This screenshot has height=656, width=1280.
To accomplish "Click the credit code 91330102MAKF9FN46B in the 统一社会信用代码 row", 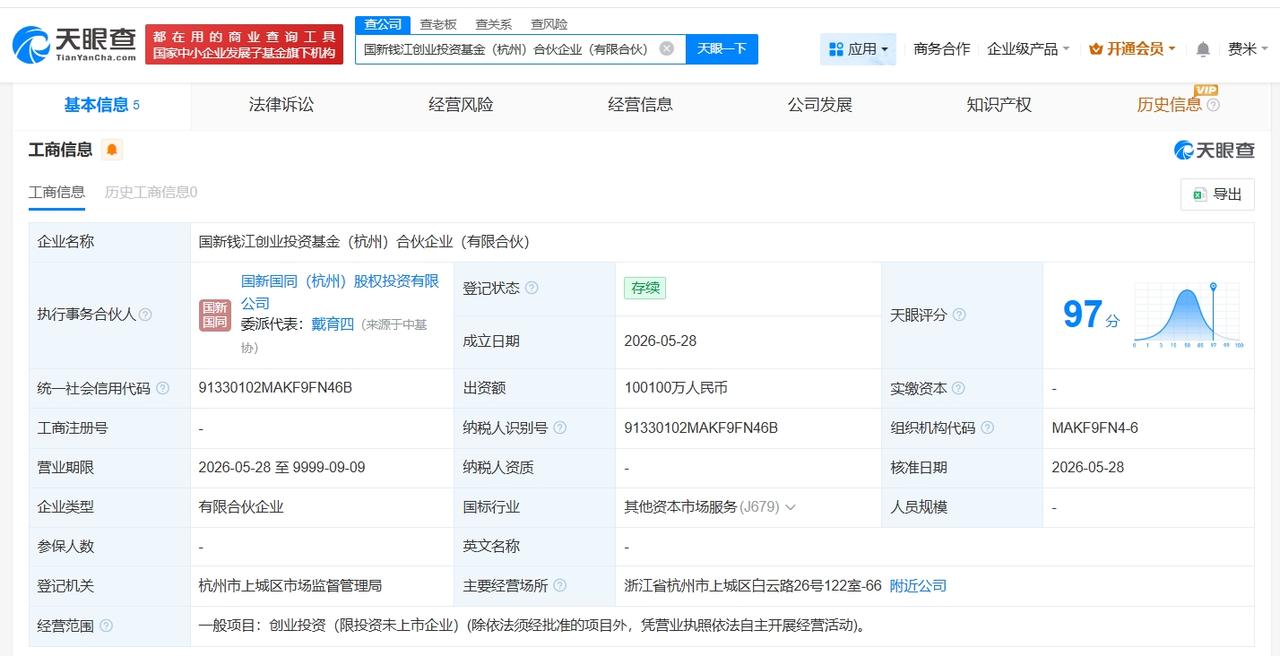I will [x=276, y=388].
